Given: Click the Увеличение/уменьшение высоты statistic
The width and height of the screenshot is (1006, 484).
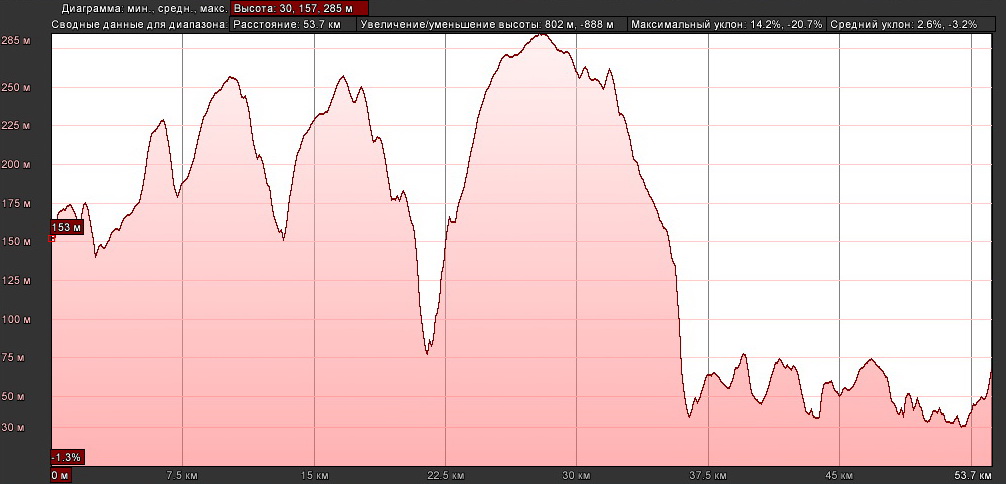Looking at the screenshot, I should coord(492,23).
